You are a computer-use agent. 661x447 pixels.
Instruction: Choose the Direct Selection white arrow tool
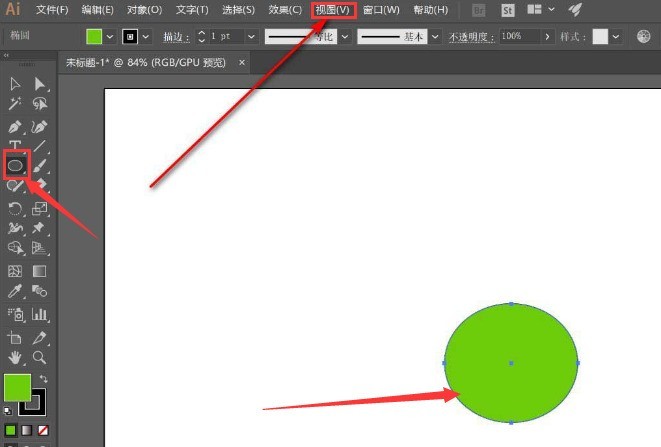coord(40,84)
